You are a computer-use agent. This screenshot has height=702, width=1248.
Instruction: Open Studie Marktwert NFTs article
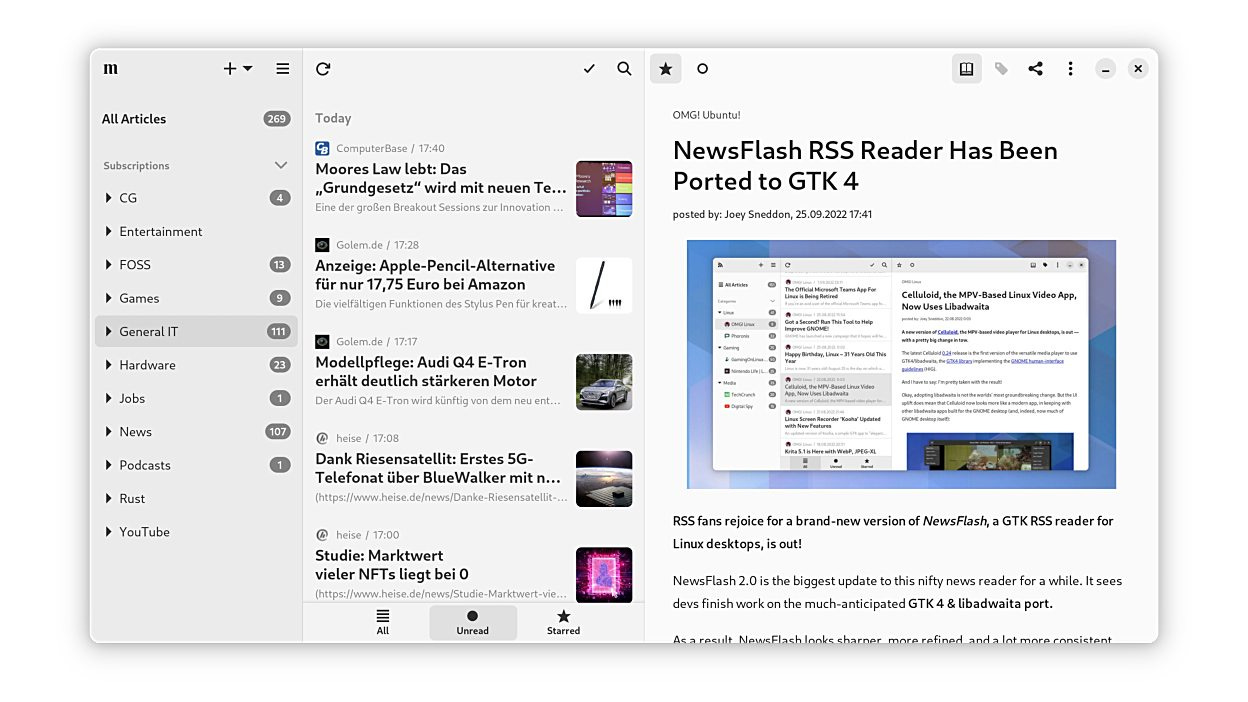[474, 565]
